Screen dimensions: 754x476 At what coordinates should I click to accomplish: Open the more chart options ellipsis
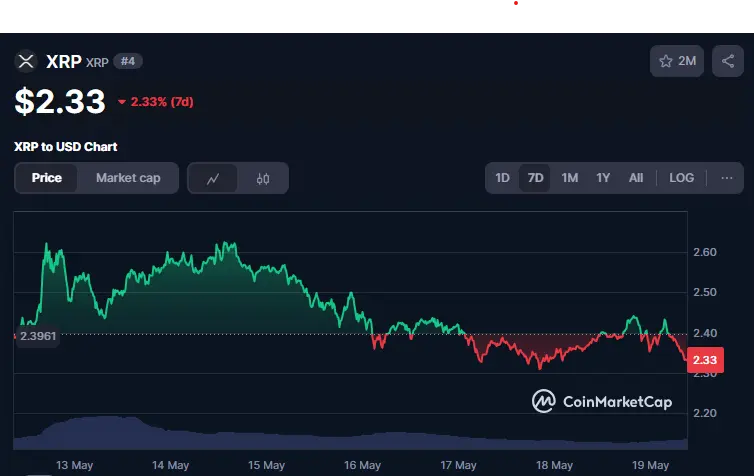(x=727, y=178)
